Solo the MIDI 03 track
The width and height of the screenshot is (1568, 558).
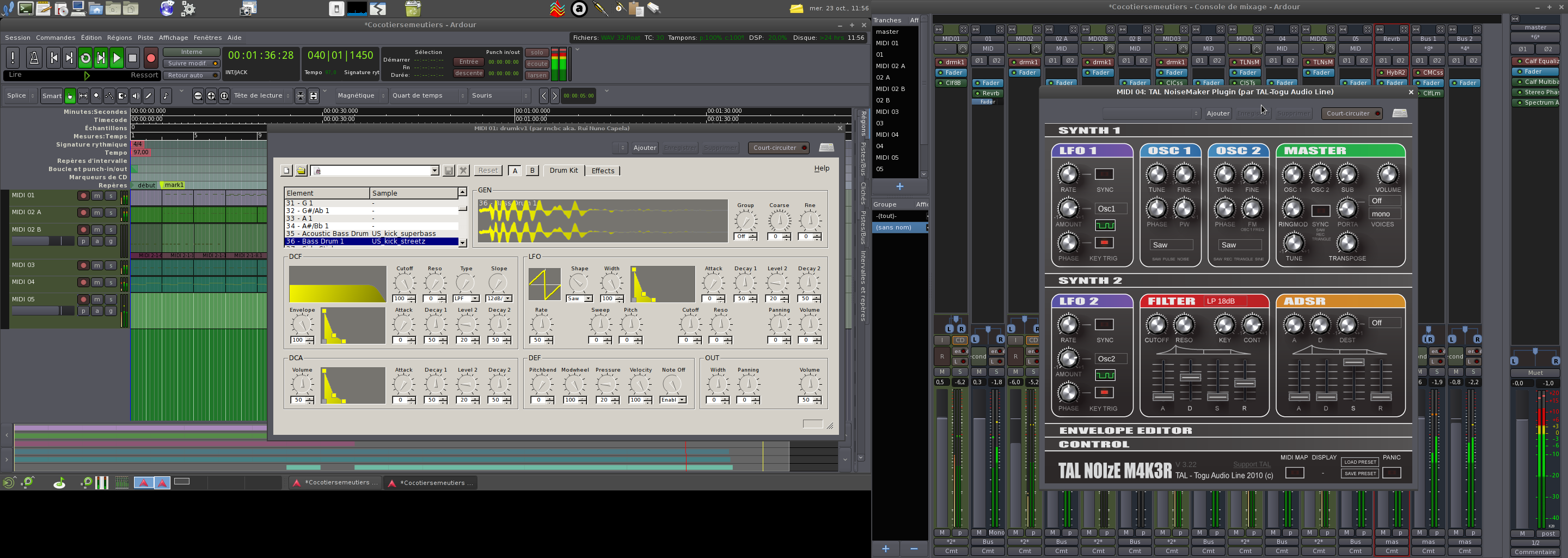pyautogui.click(x=110, y=265)
